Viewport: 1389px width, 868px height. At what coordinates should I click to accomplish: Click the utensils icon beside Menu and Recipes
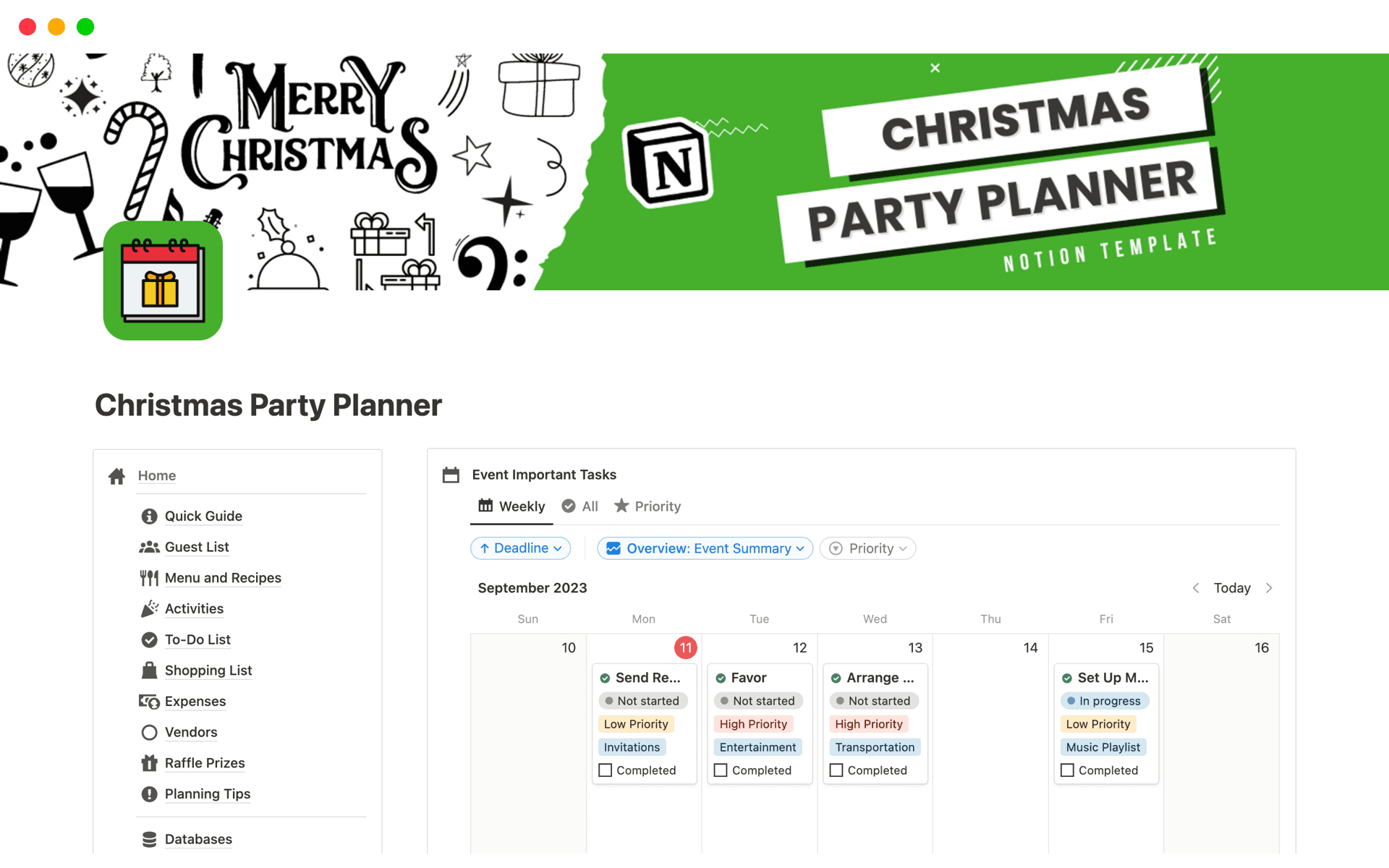click(149, 577)
